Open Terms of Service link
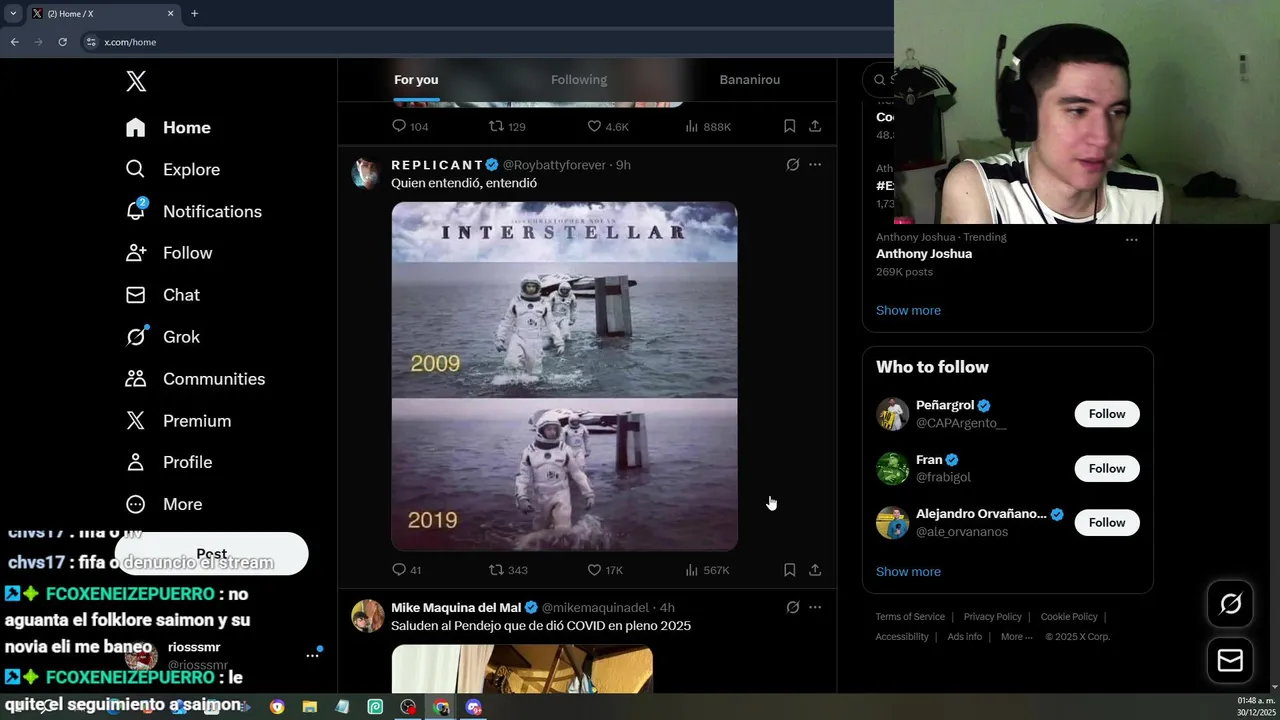The image size is (1280, 720). pyautogui.click(x=910, y=617)
